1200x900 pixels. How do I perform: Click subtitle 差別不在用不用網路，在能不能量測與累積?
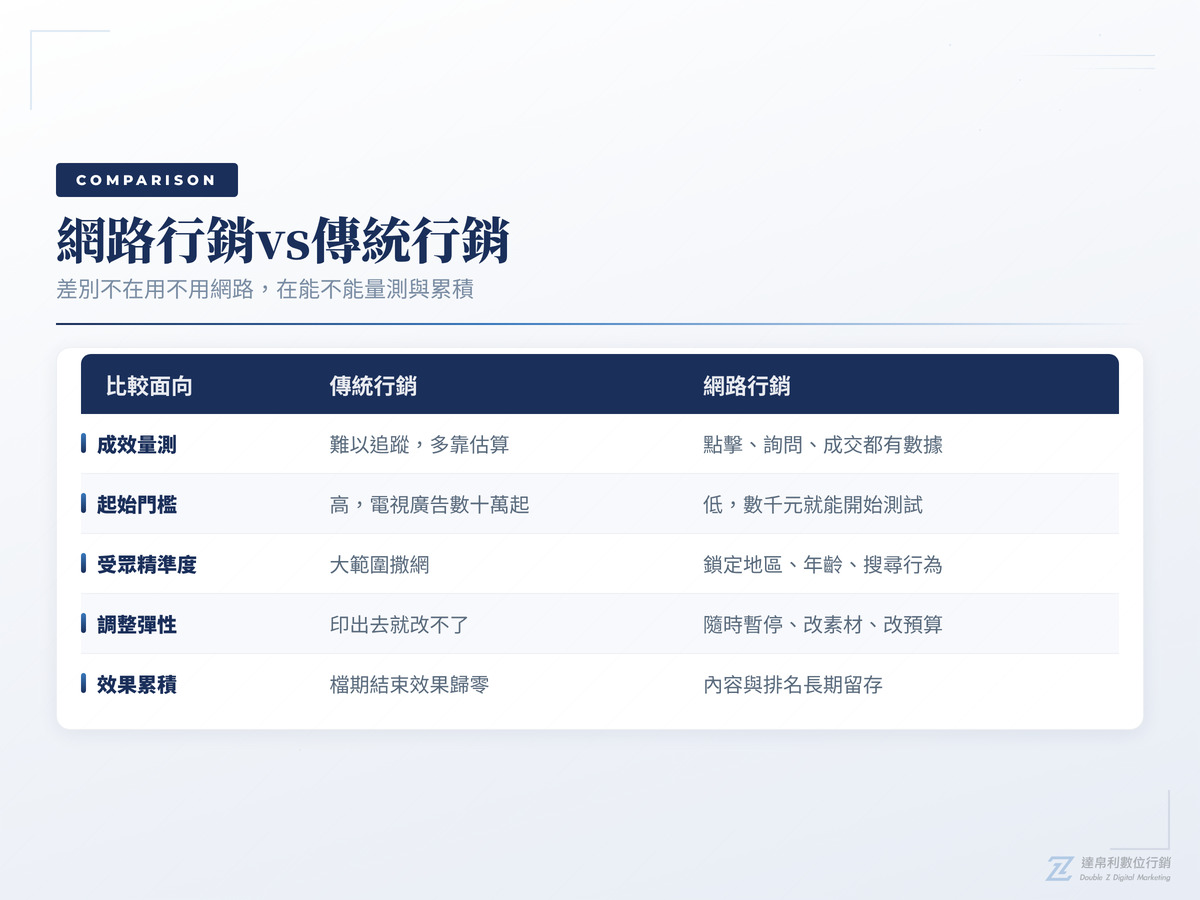265,290
